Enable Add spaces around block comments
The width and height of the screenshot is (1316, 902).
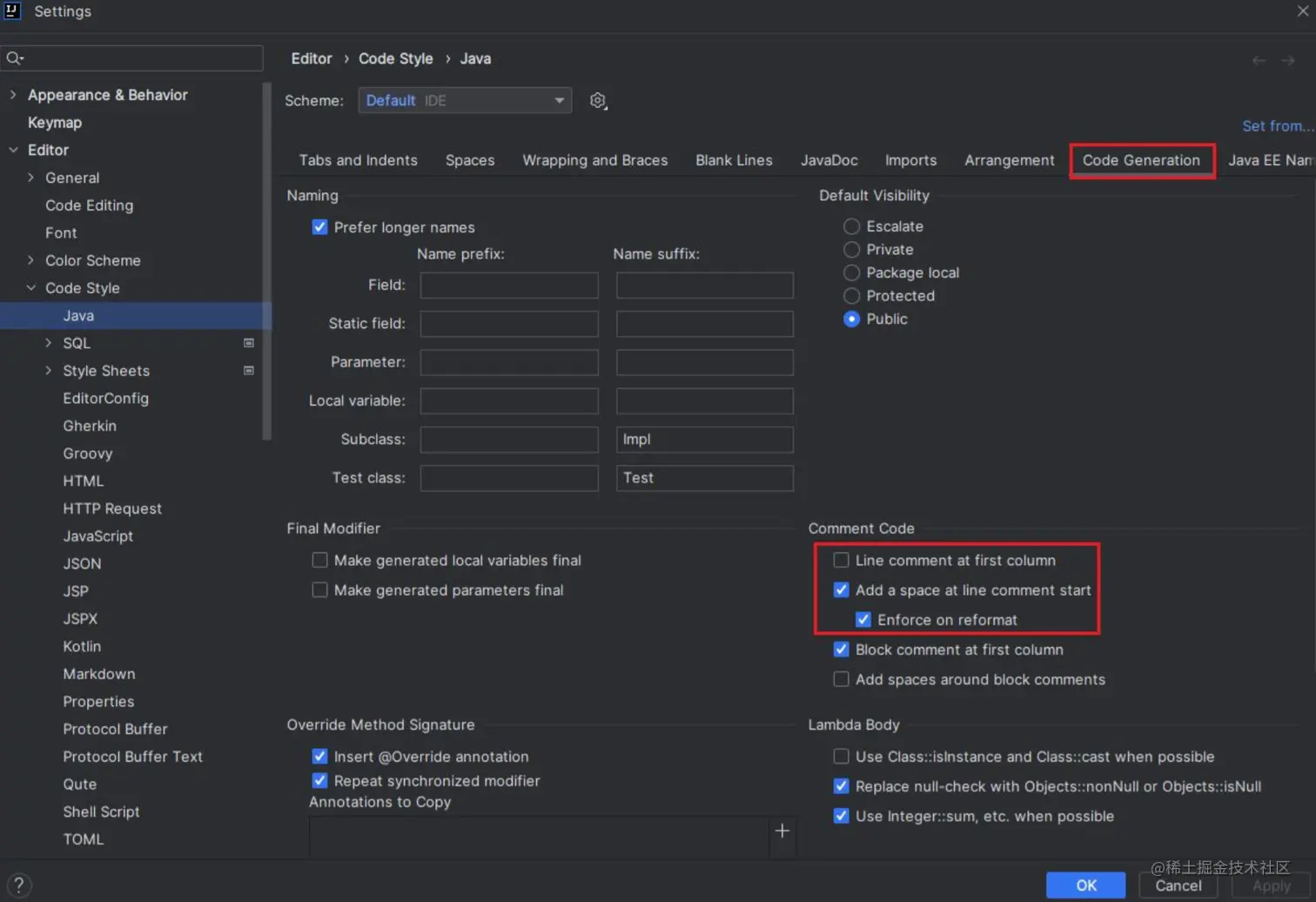point(841,679)
